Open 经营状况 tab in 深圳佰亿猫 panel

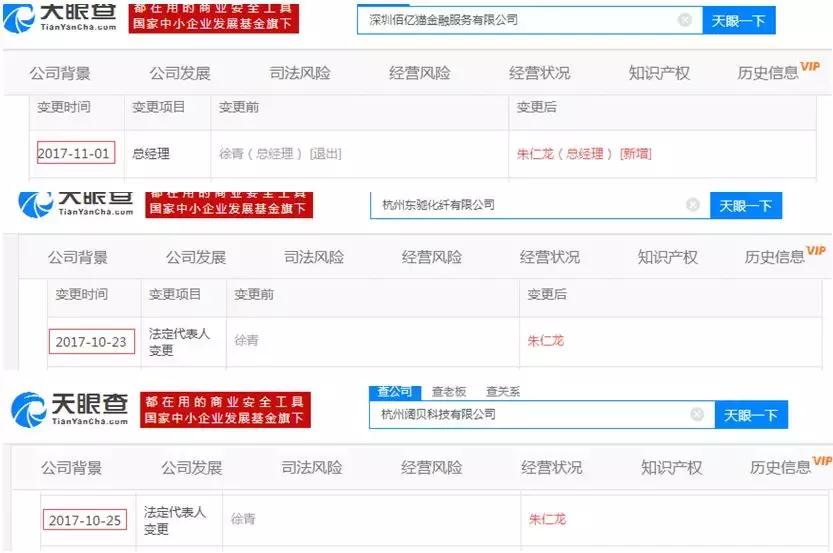pos(539,73)
